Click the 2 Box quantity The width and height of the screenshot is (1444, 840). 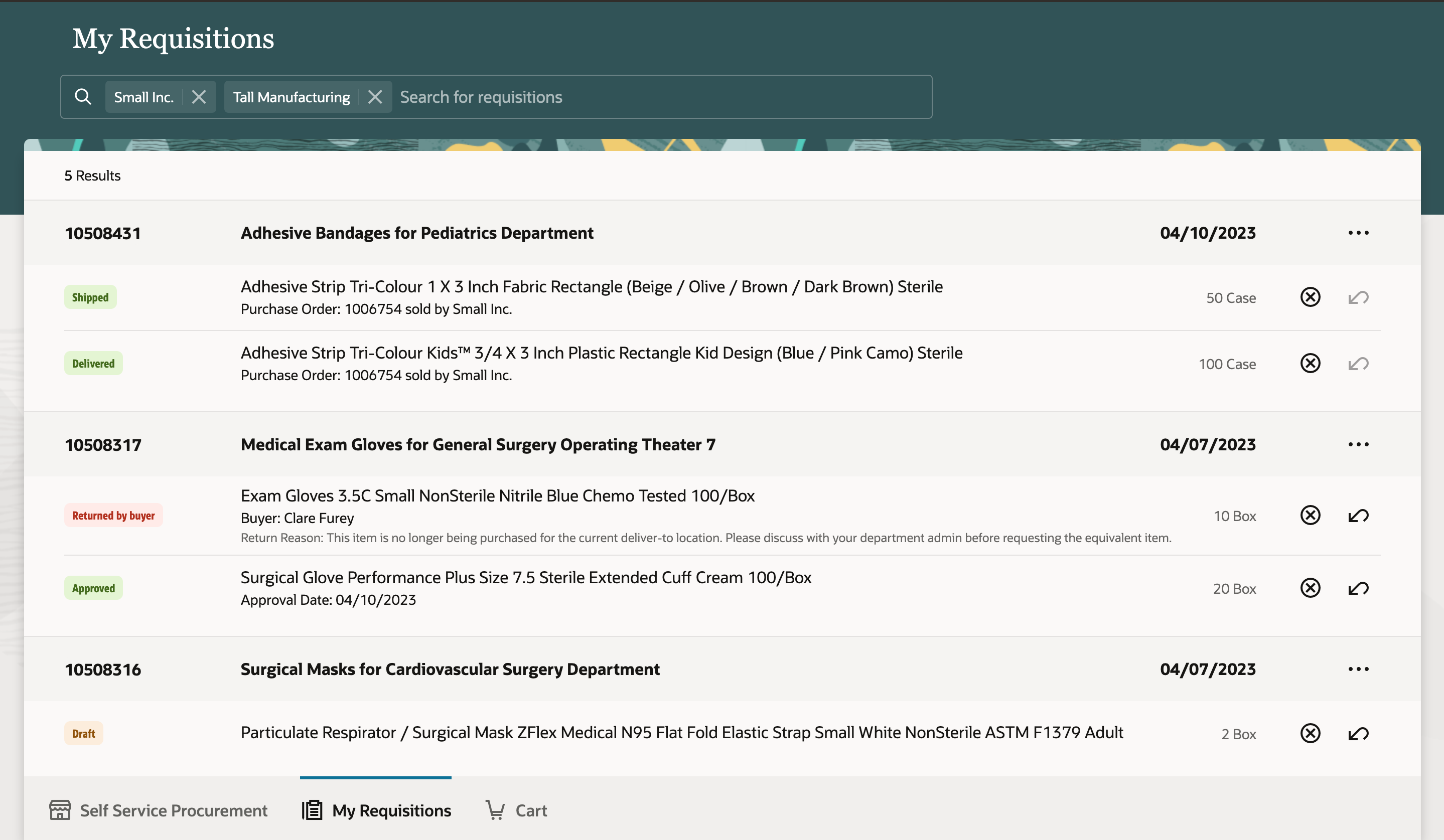[1239, 734]
